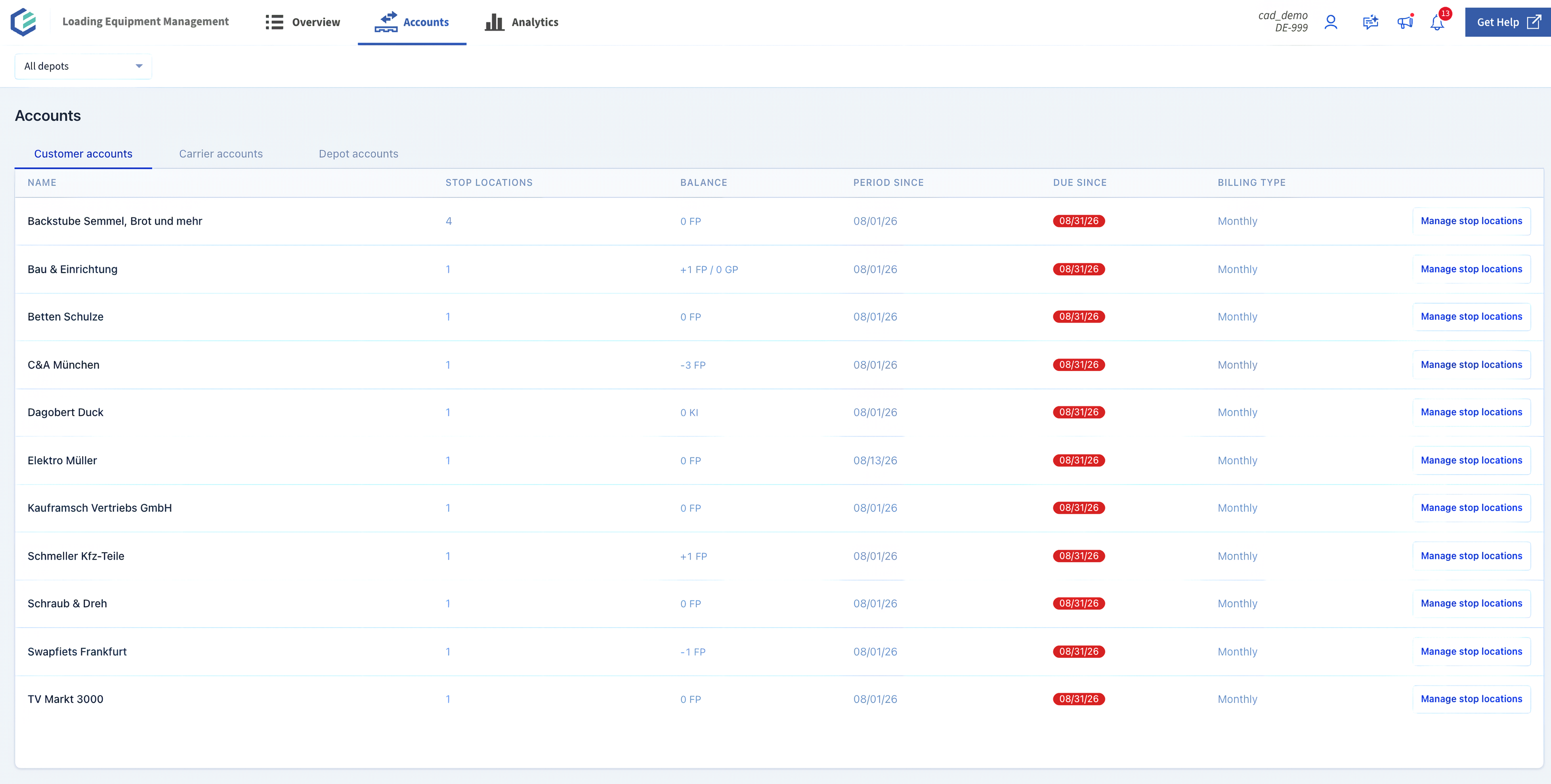Manage stop locations for TV Markt 3000
The image size is (1551, 784).
tap(1471, 699)
